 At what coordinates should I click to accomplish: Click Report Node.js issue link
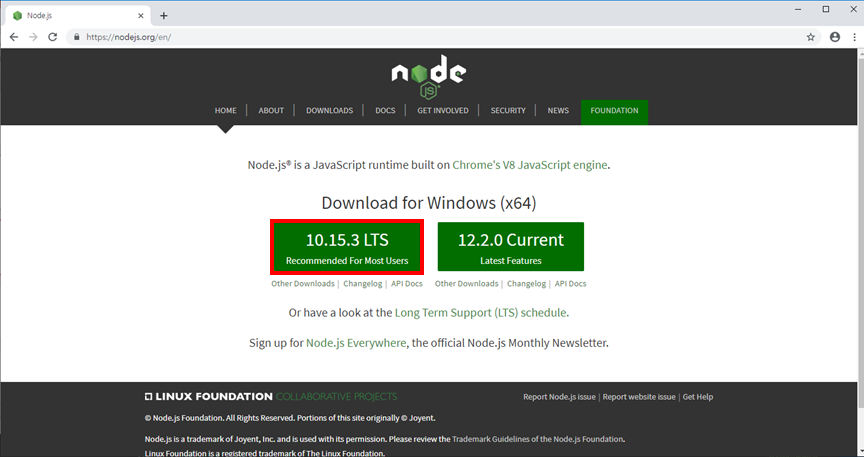559,397
